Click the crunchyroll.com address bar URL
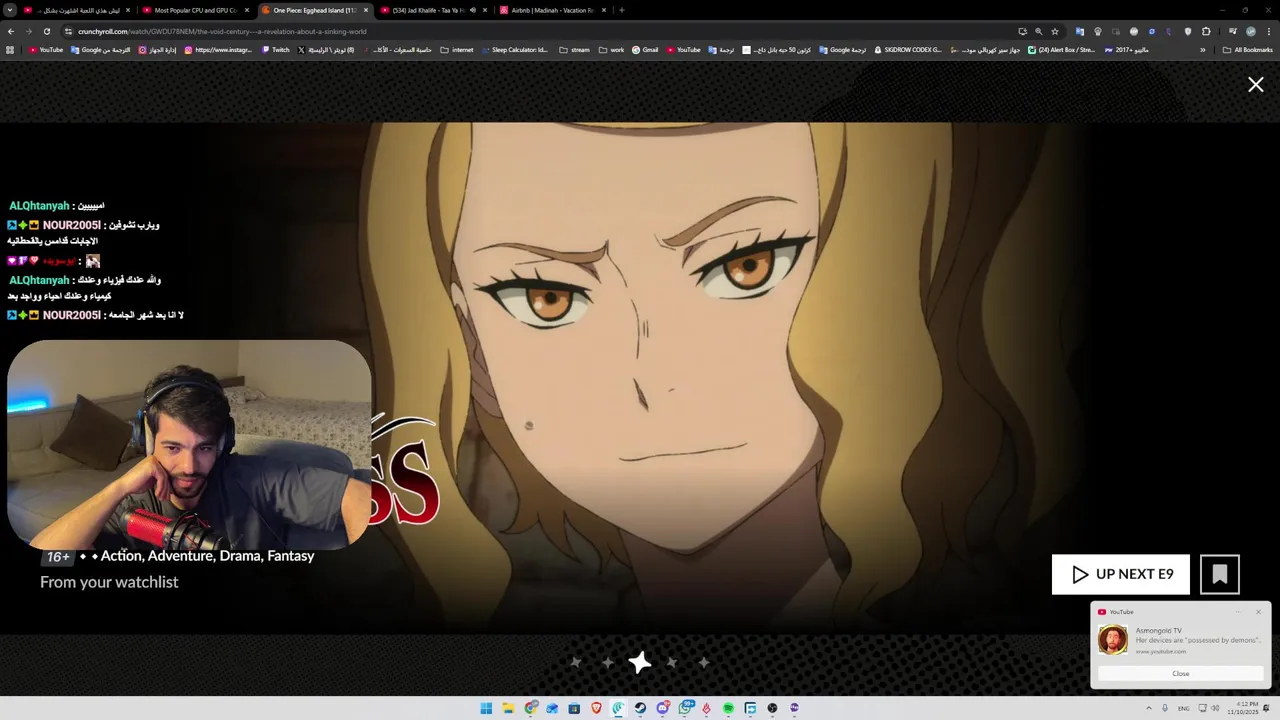Image resolution: width=1280 pixels, height=720 pixels. tap(222, 31)
